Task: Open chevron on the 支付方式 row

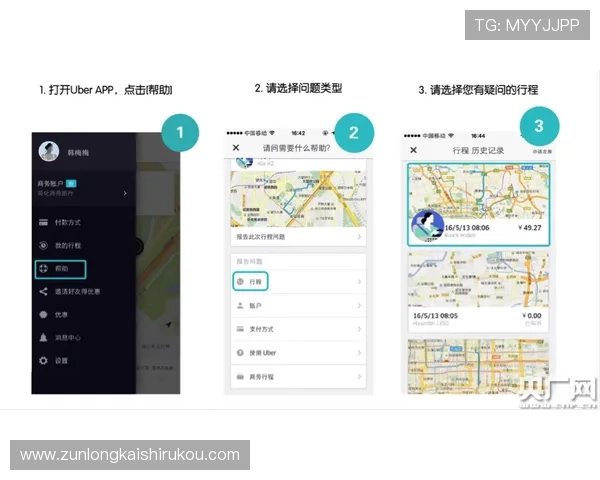Action: click(x=359, y=329)
